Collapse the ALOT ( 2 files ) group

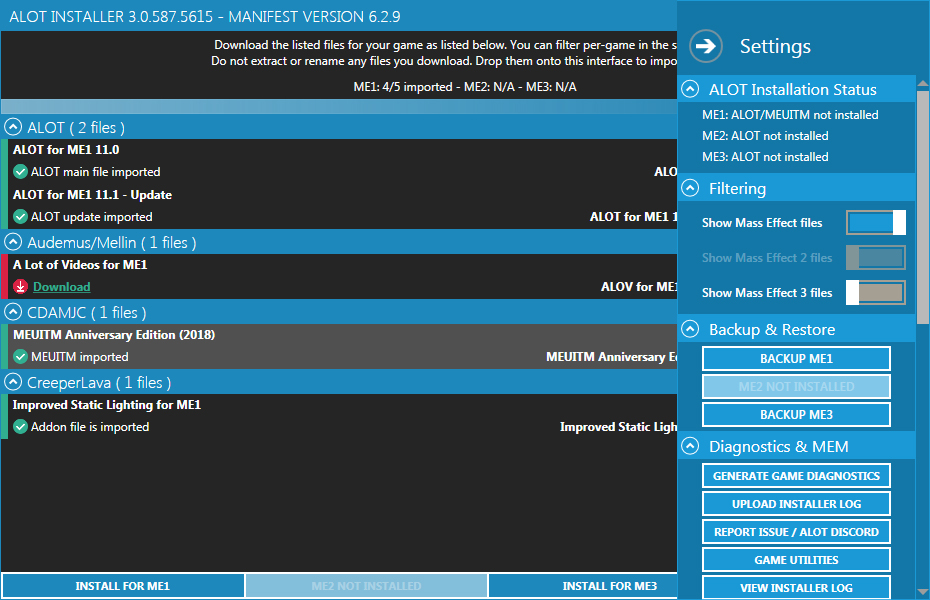(13, 127)
